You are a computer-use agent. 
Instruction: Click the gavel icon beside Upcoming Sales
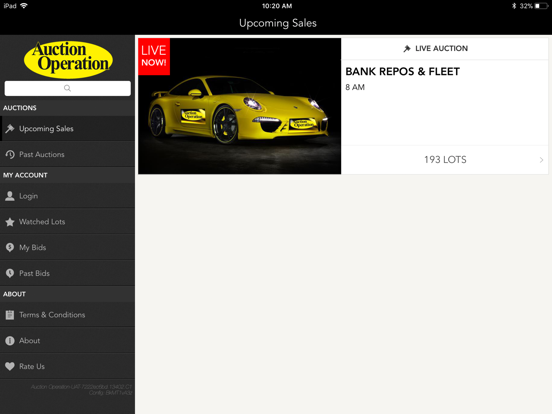(10, 128)
